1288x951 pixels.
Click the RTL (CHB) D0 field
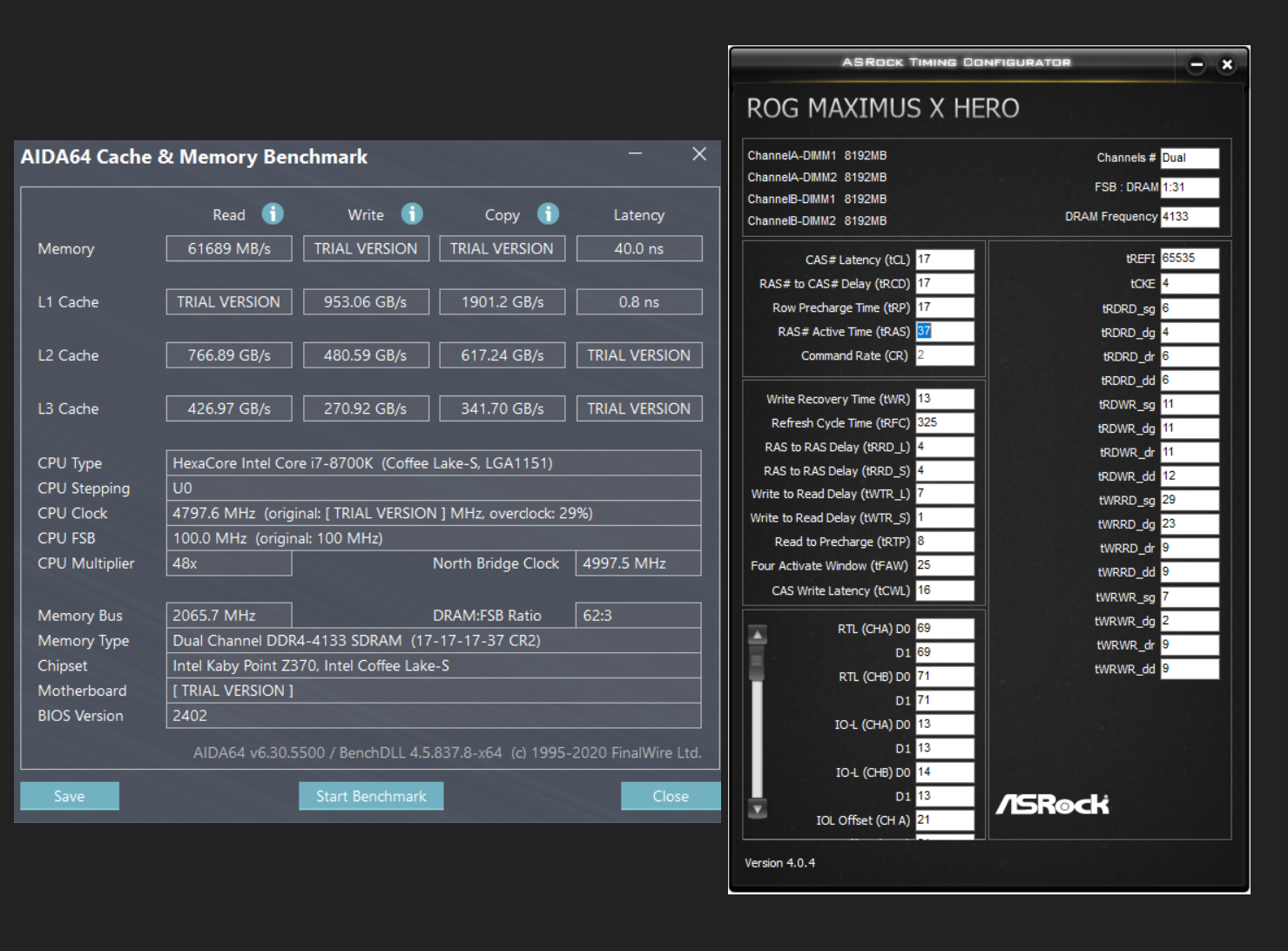pos(945,677)
